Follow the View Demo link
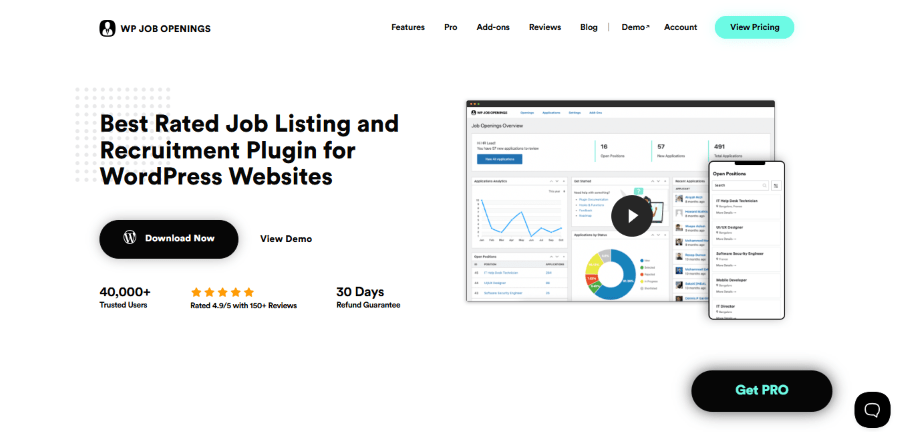This screenshot has width=900, height=432. click(x=286, y=239)
